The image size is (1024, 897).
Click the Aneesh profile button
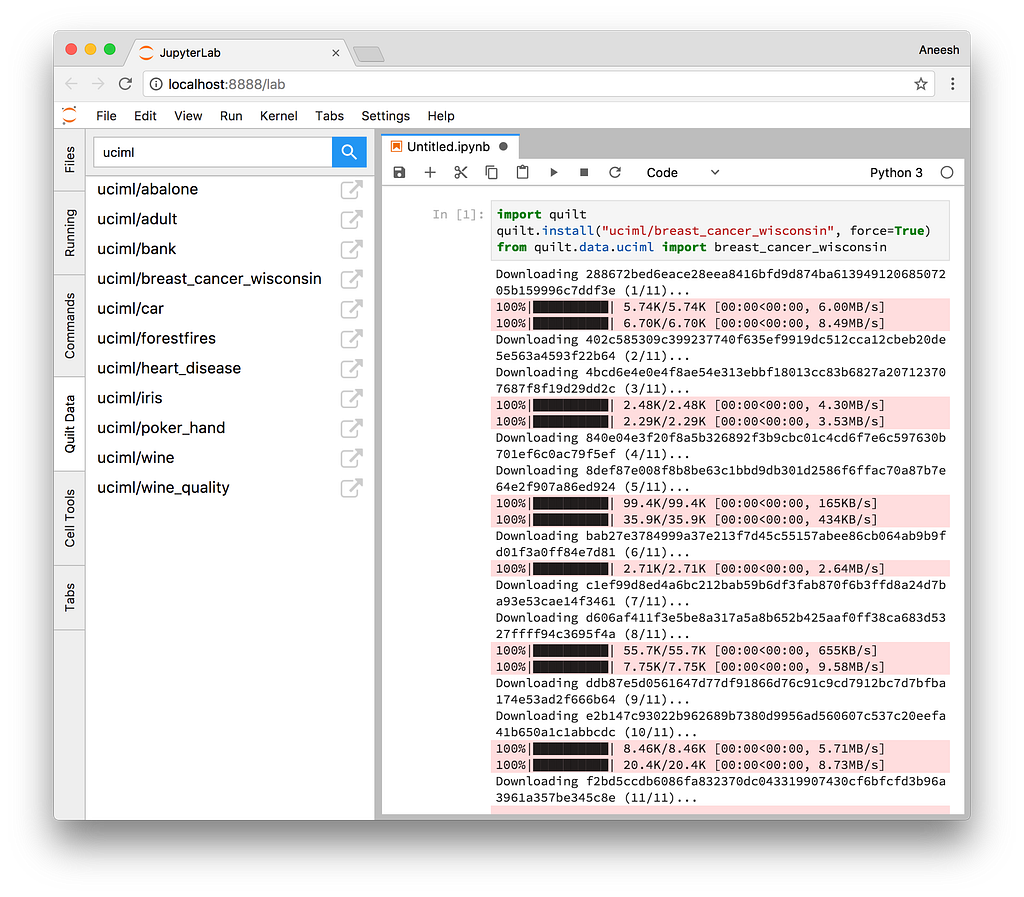click(939, 50)
